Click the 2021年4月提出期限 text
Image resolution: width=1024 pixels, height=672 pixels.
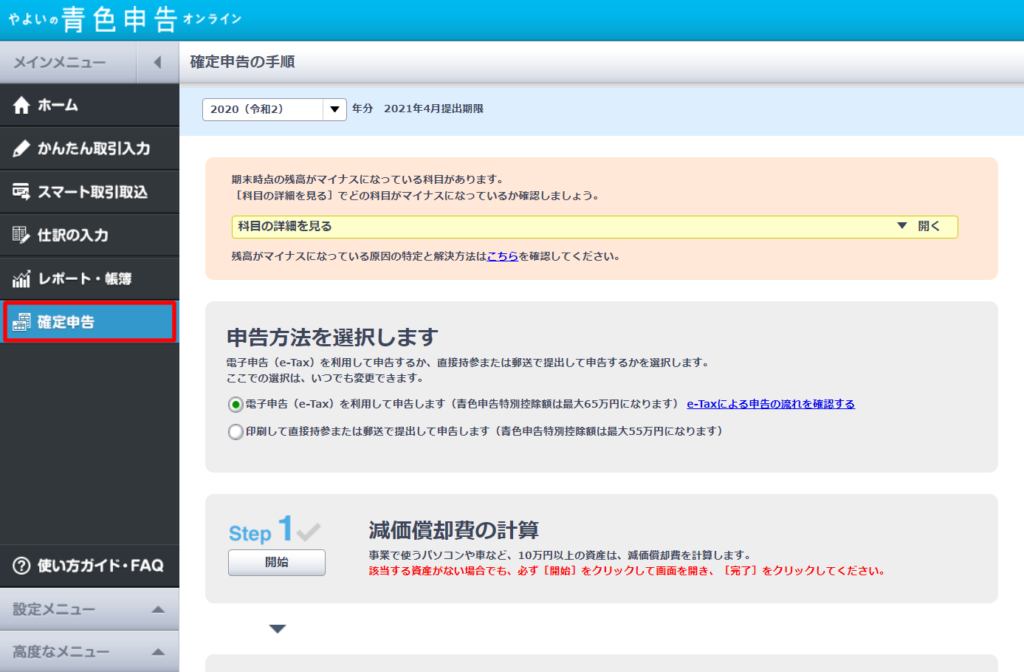click(x=434, y=109)
